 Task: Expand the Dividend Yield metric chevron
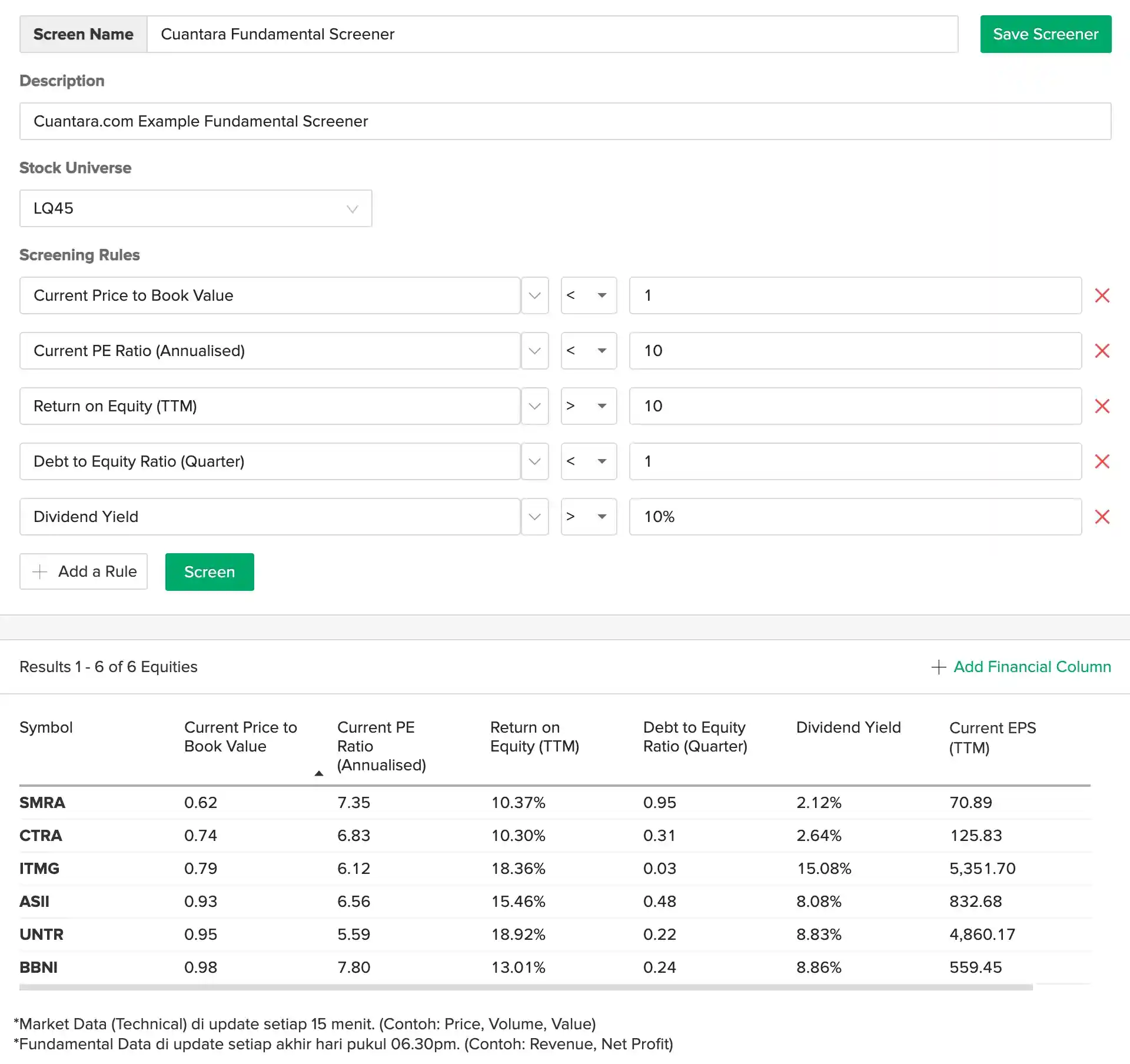click(534, 517)
